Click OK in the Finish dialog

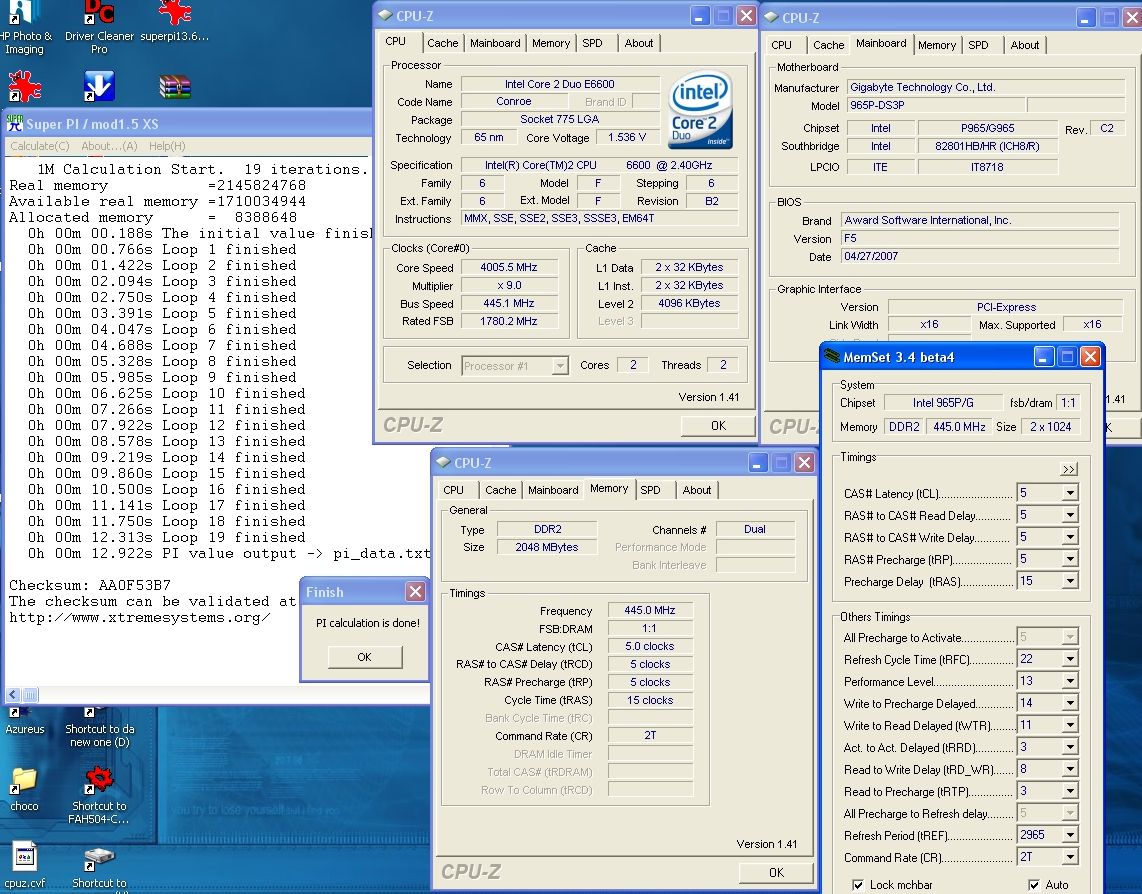364,656
